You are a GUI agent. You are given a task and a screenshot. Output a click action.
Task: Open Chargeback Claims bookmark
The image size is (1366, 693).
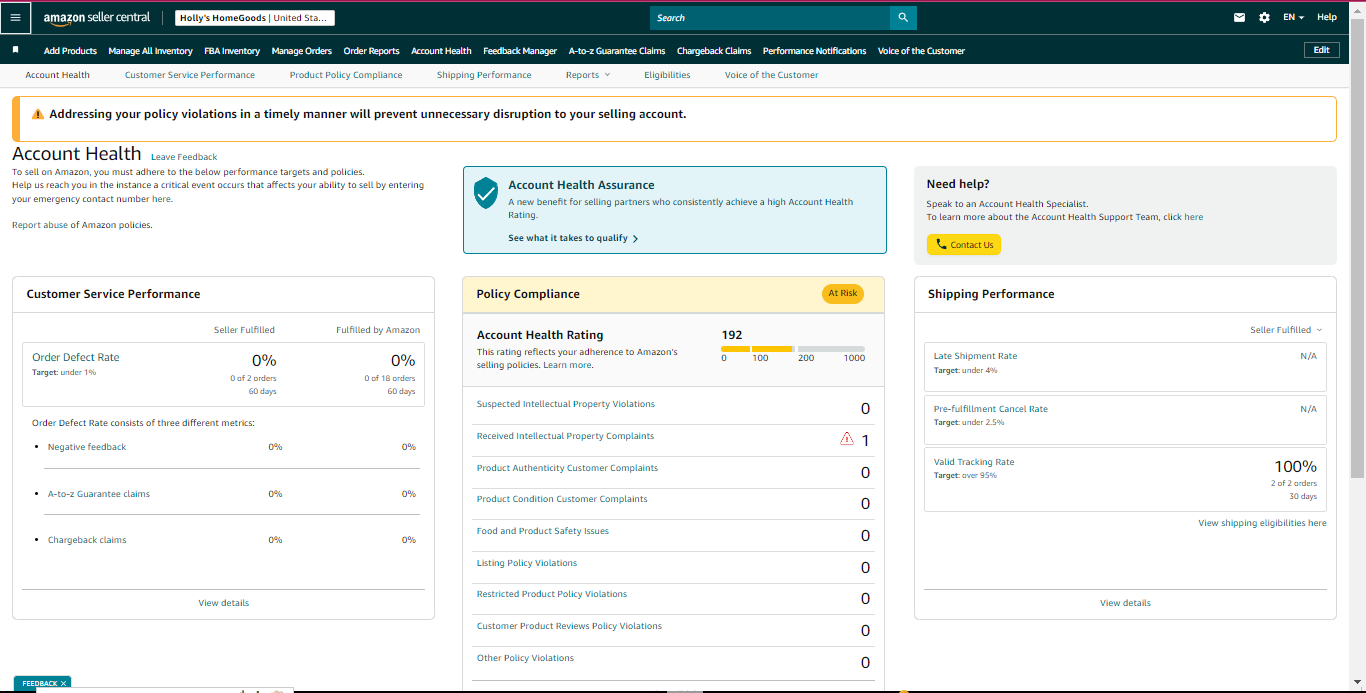(714, 51)
